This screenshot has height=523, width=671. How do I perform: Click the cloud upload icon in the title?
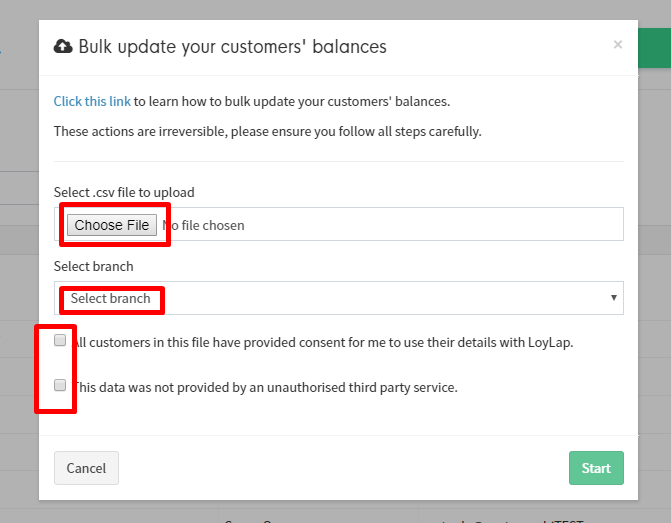tap(63, 46)
